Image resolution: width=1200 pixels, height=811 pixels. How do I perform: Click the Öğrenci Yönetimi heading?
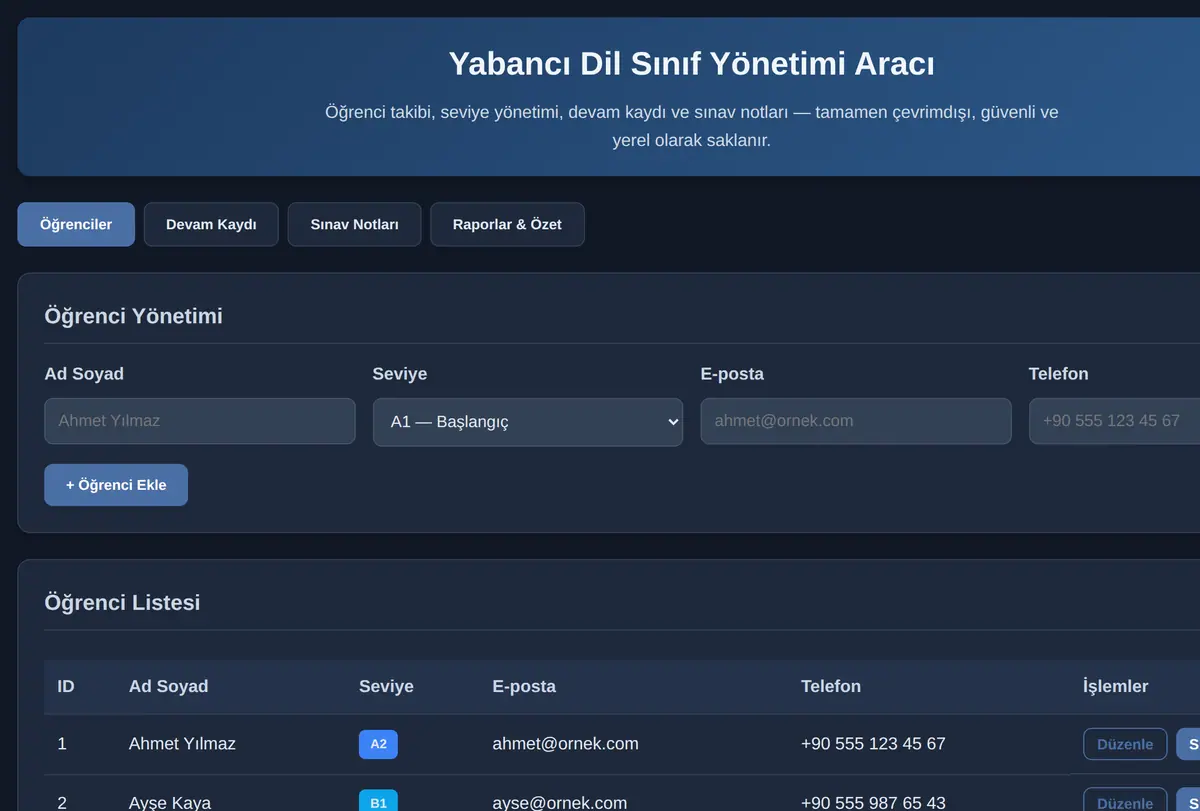[x=133, y=316]
